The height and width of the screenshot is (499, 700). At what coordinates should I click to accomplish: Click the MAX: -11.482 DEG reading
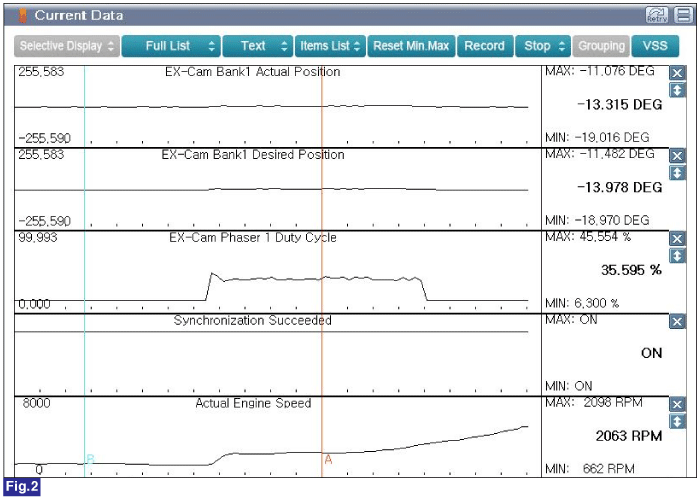click(x=600, y=154)
